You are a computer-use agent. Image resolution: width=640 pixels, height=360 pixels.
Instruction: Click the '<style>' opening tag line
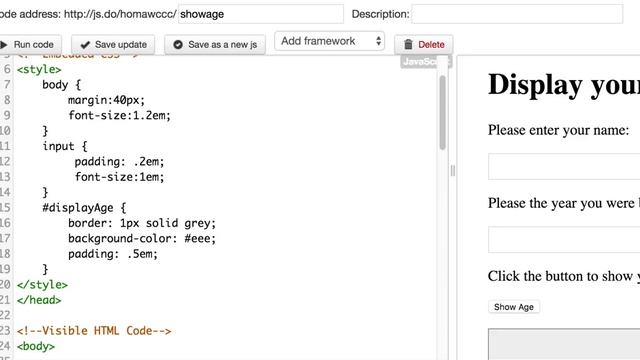point(39,69)
